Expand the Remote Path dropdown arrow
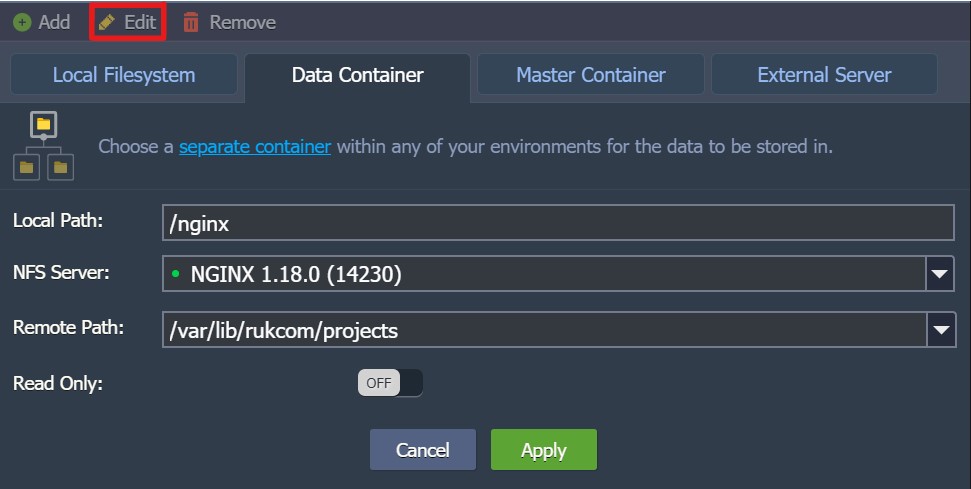 (941, 330)
